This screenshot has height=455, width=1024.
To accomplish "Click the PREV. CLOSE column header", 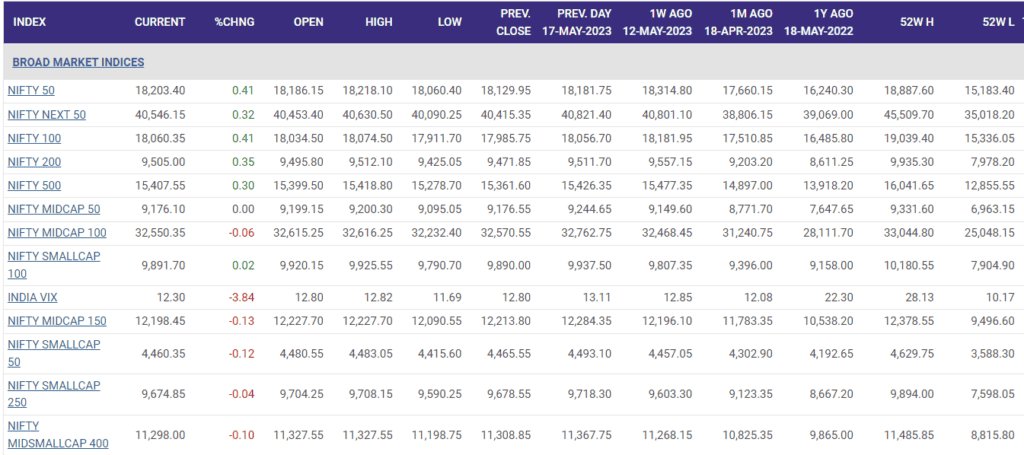I will 513,22.
